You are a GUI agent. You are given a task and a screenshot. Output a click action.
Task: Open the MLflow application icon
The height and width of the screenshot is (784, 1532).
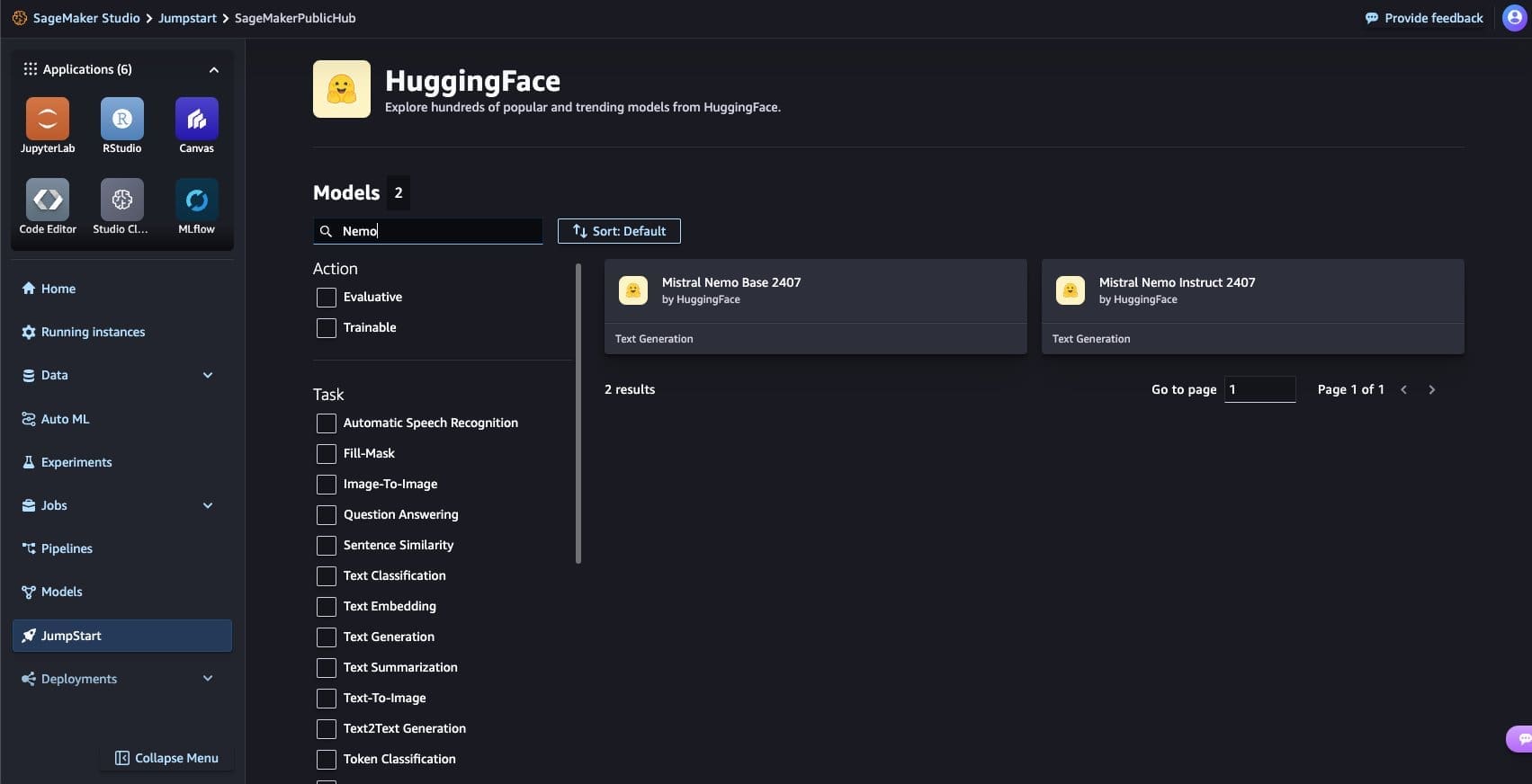pos(196,200)
